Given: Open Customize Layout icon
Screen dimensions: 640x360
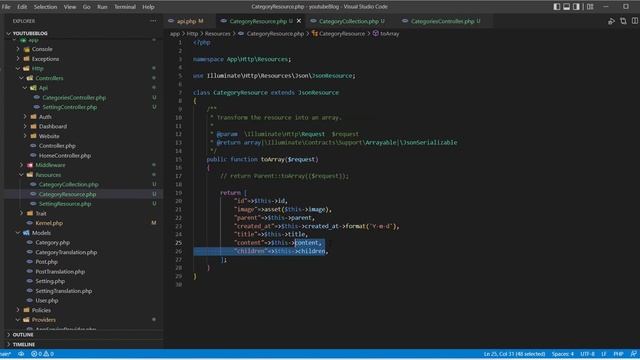Looking at the screenshot, I should [590, 7].
